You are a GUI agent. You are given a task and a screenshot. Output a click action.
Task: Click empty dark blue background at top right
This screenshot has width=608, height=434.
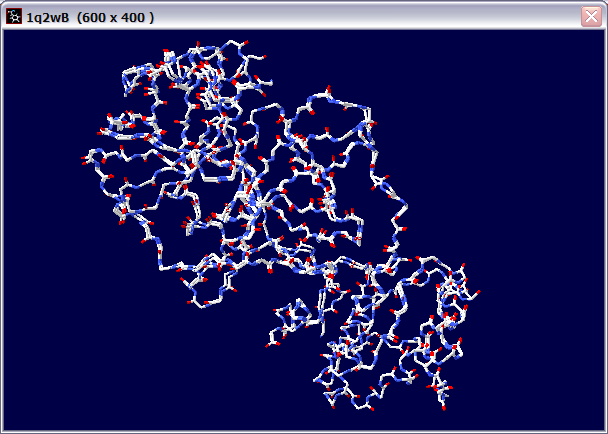(x=520, y=80)
